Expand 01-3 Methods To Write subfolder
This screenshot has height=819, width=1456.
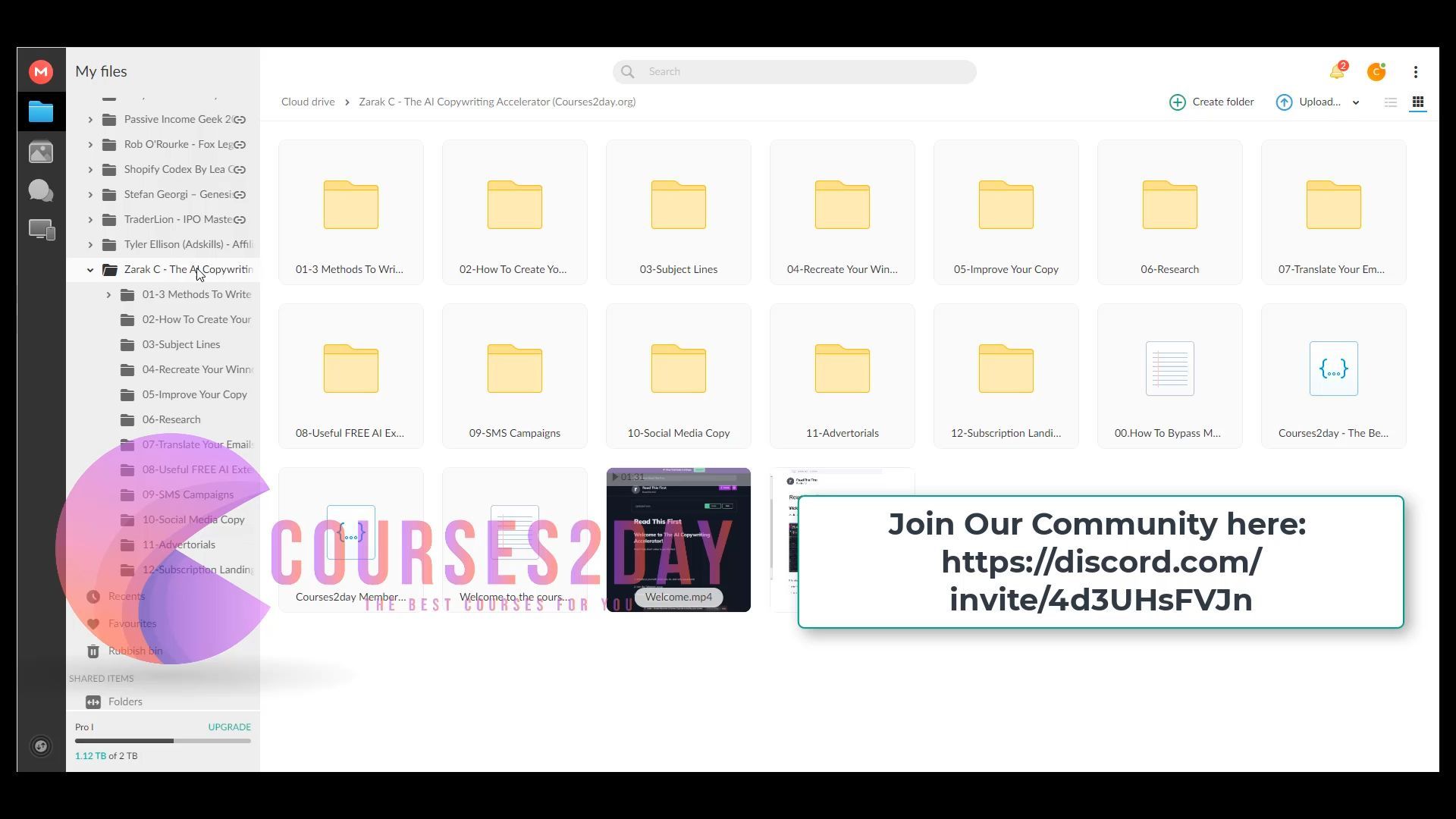click(x=108, y=294)
